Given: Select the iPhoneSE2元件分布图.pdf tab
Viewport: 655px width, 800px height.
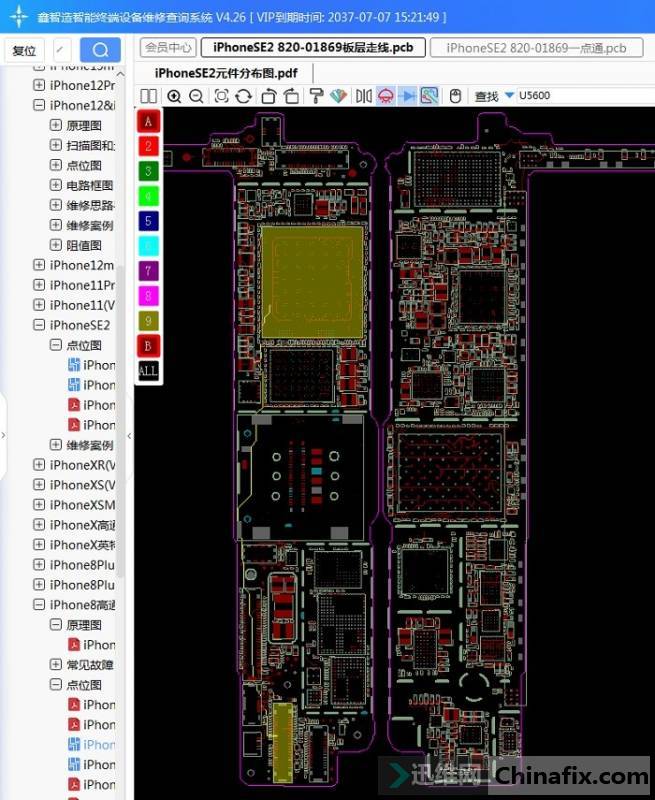Looking at the screenshot, I should (225, 73).
